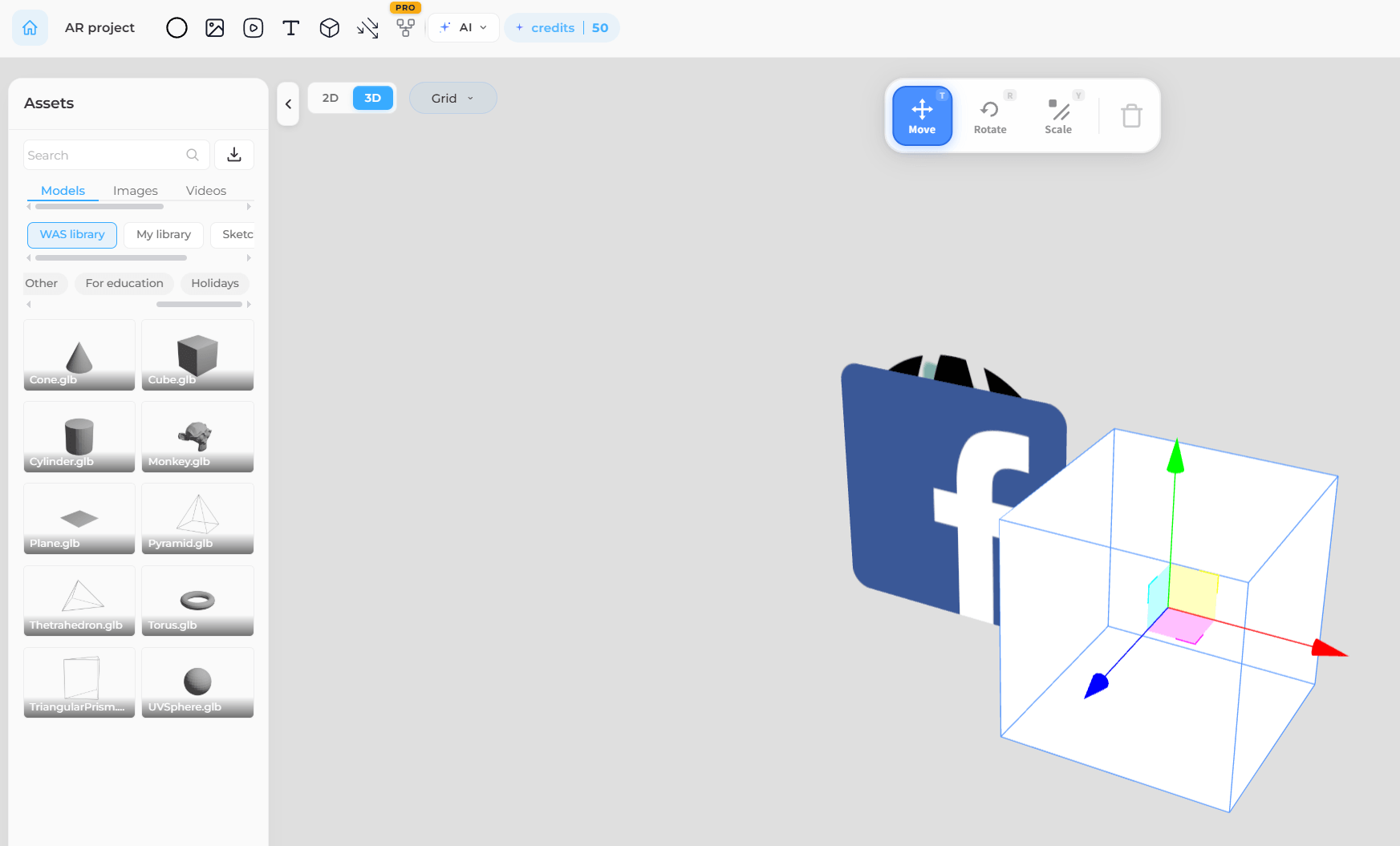The width and height of the screenshot is (1400, 846).
Task: Click the red X-axis gizmo arrow
Action: tap(1329, 648)
